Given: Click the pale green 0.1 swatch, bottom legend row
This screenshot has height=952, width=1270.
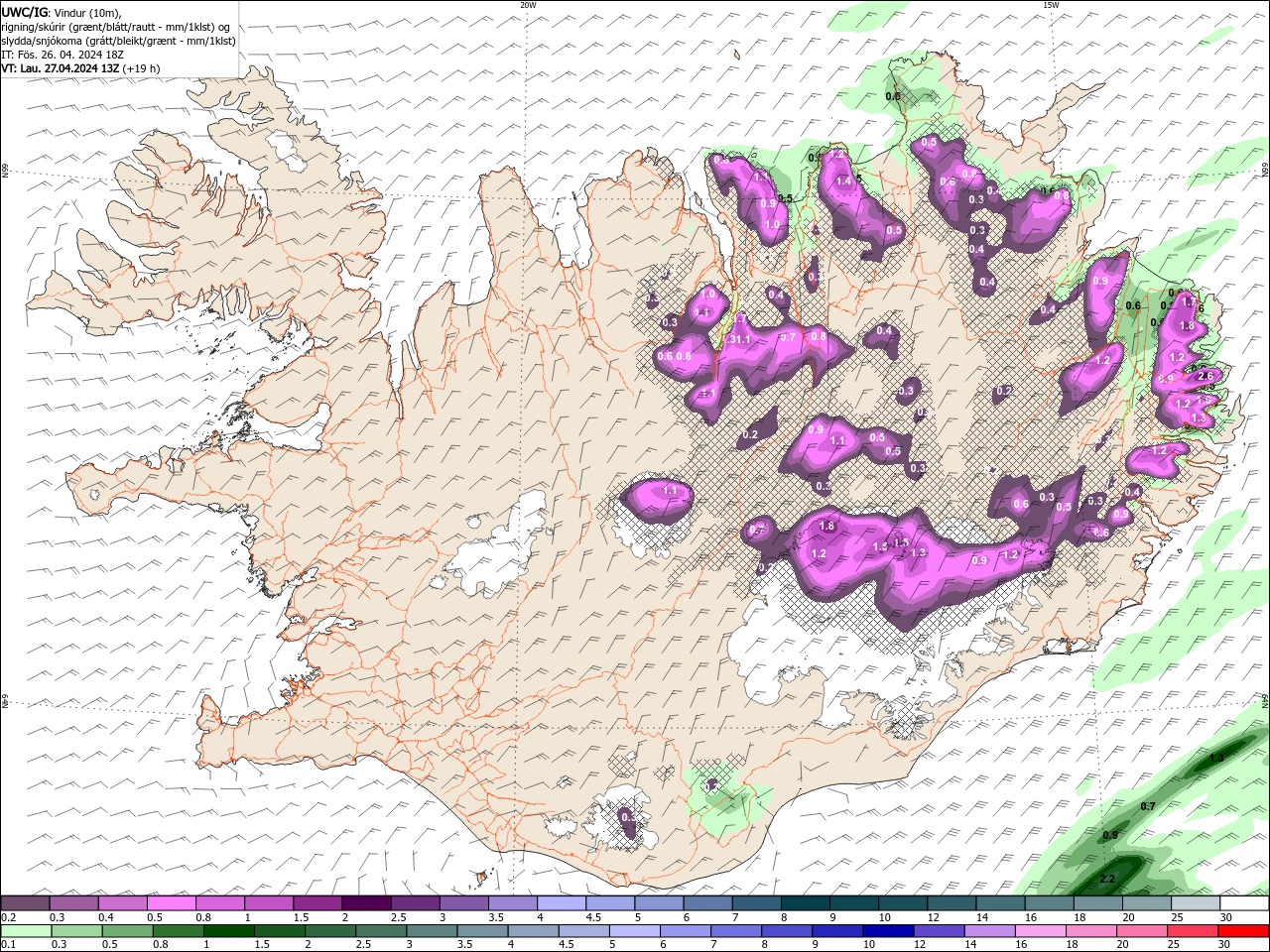Looking at the screenshot, I should click(x=26, y=931).
